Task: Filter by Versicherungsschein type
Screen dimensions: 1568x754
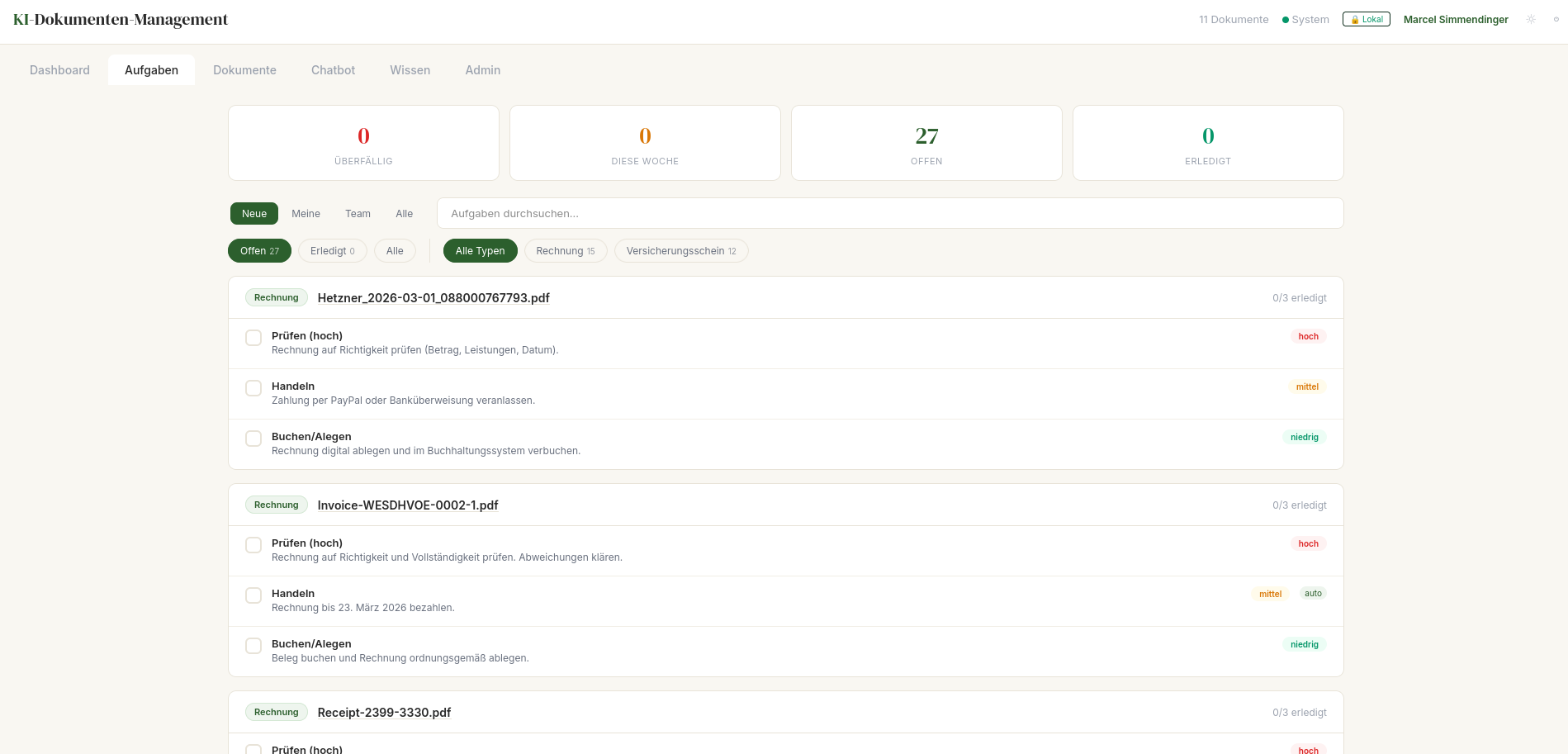Action: pyautogui.click(x=680, y=251)
